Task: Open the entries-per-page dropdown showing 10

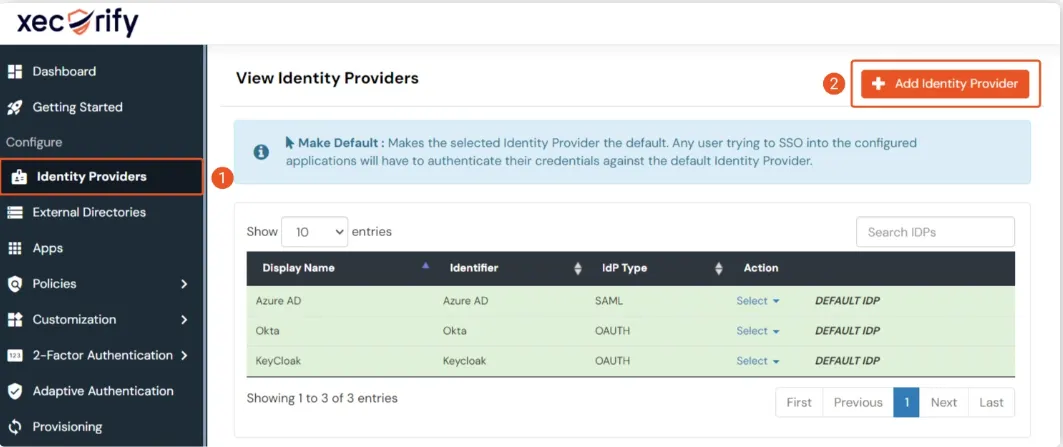Action: tap(314, 232)
